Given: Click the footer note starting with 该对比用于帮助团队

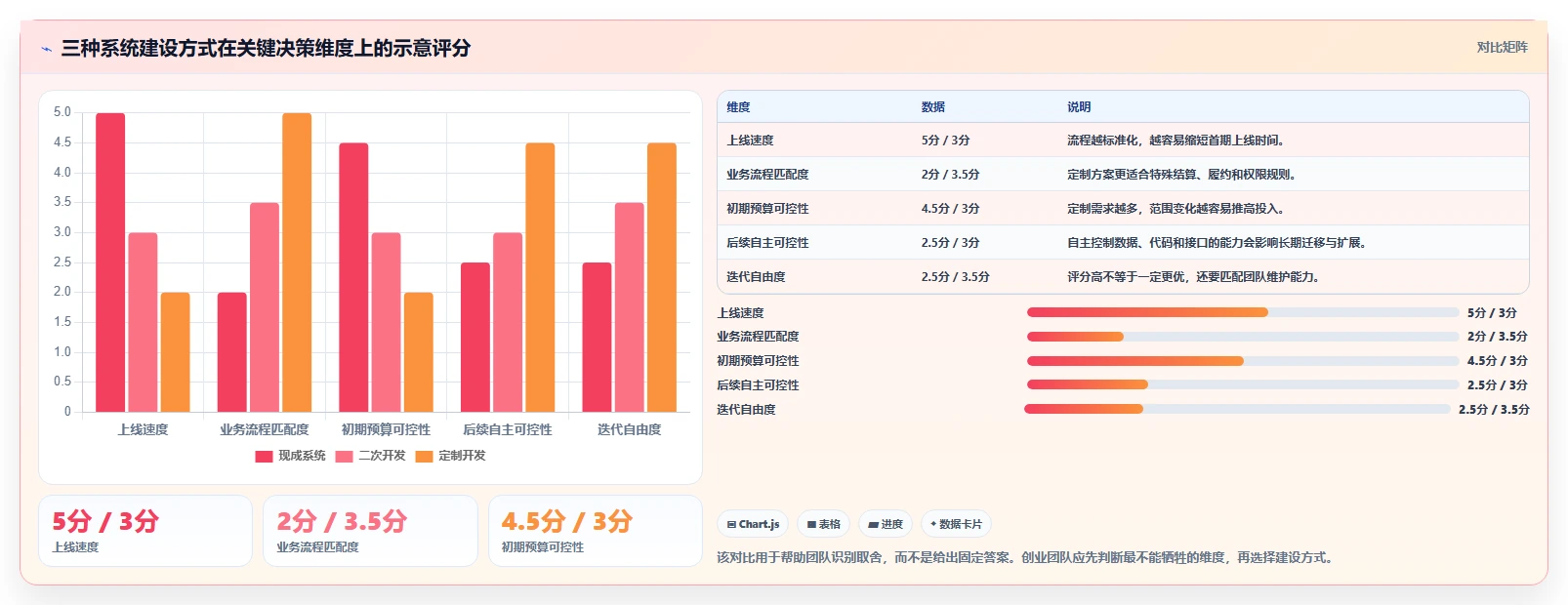Looking at the screenshot, I should pyautogui.click(x=1026, y=558).
